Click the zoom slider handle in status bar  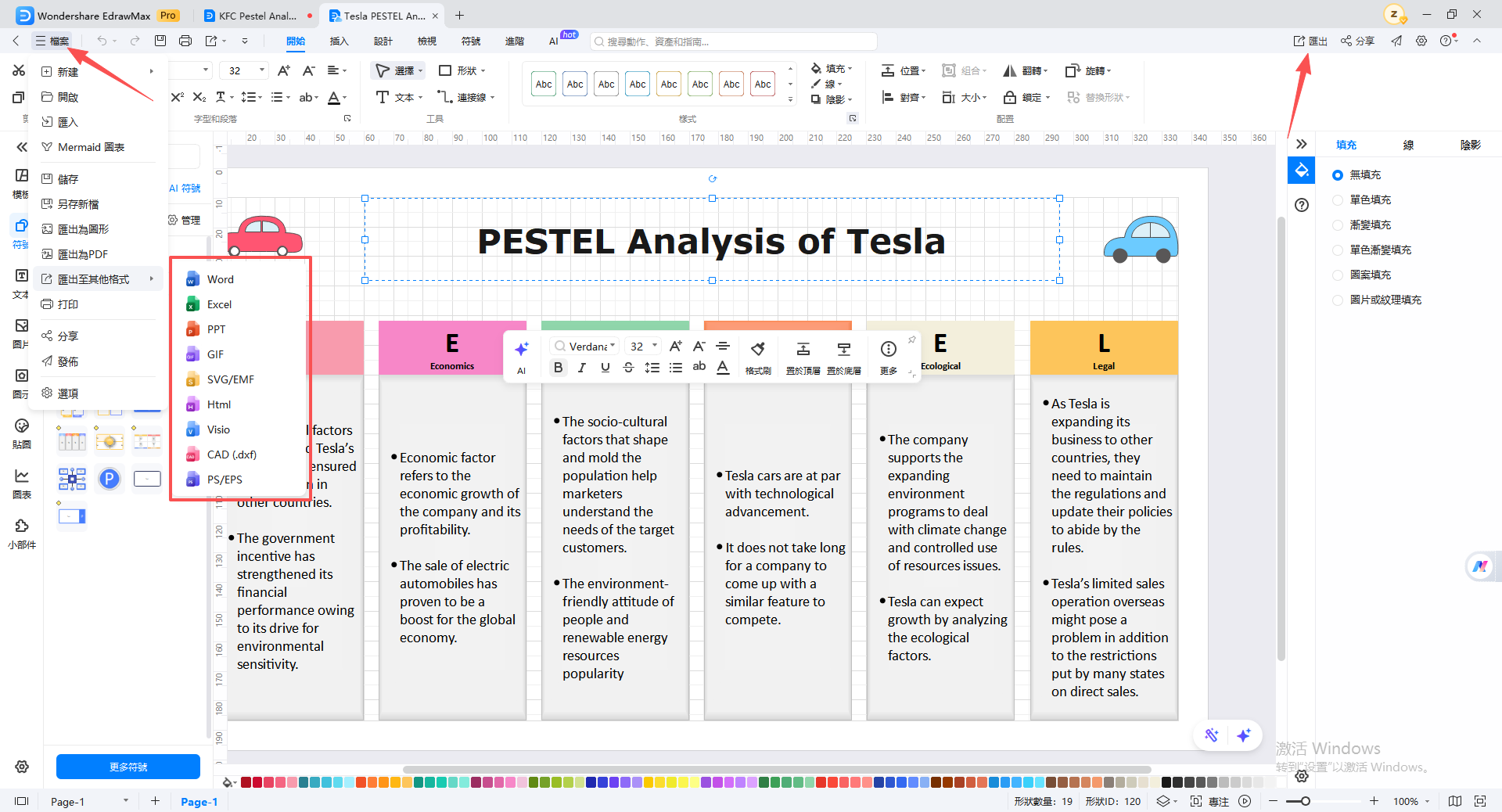coord(1306,801)
